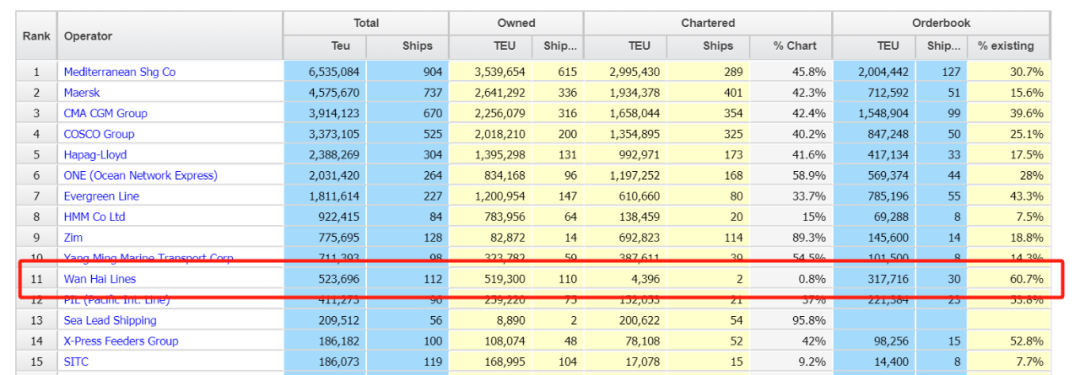This screenshot has height=375, width=1080.
Task: Select the orderbook TEU cell 1,548,904
Action: (875, 113)
